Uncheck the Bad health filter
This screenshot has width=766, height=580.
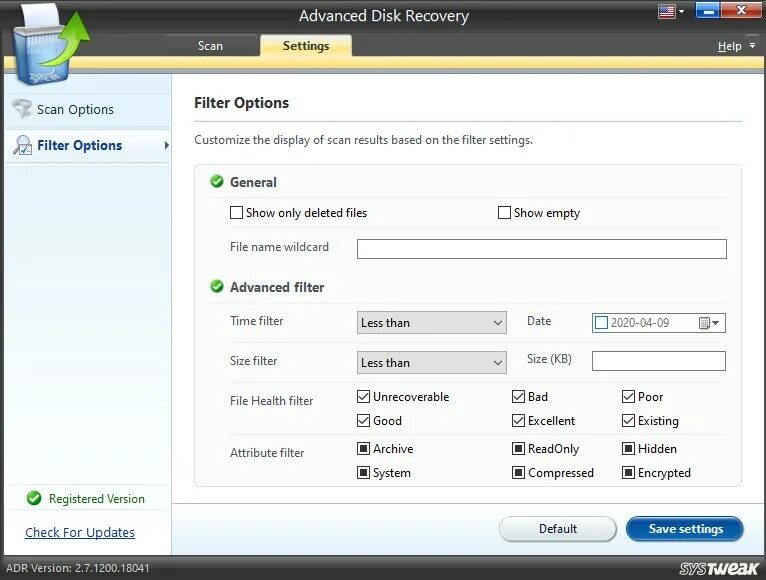pos(518,396)
